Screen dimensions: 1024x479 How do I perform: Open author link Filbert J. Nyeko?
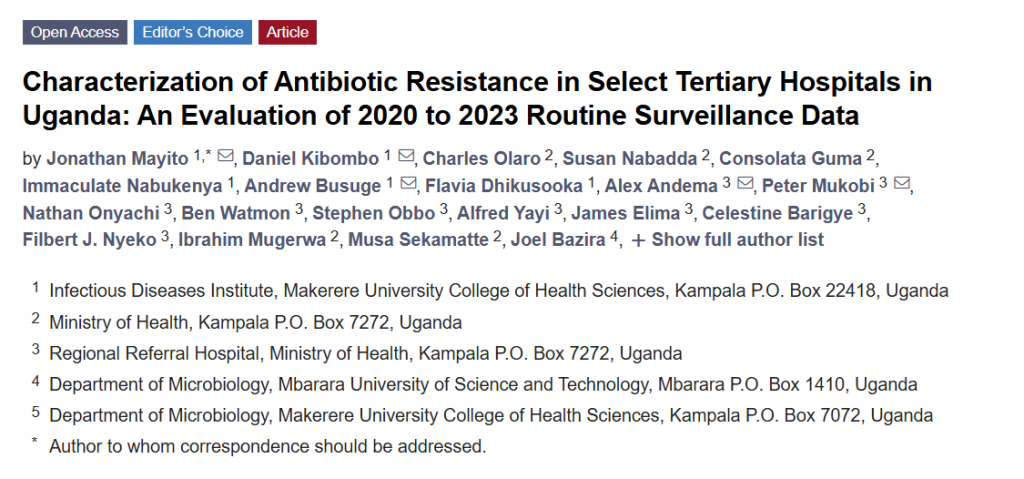[x=89, y=240]
